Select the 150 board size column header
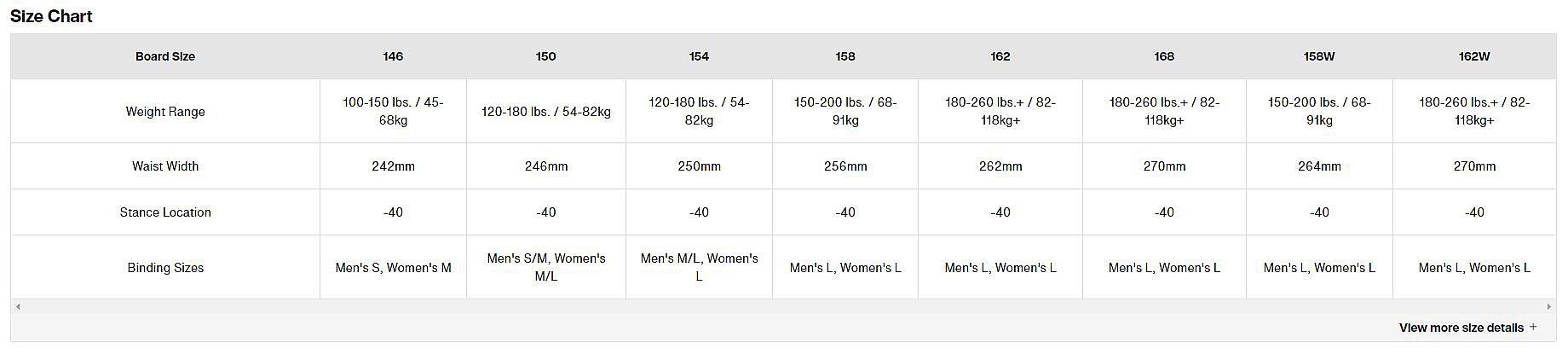The height and width of the screenshot is (360, 1568). (546, 56)
